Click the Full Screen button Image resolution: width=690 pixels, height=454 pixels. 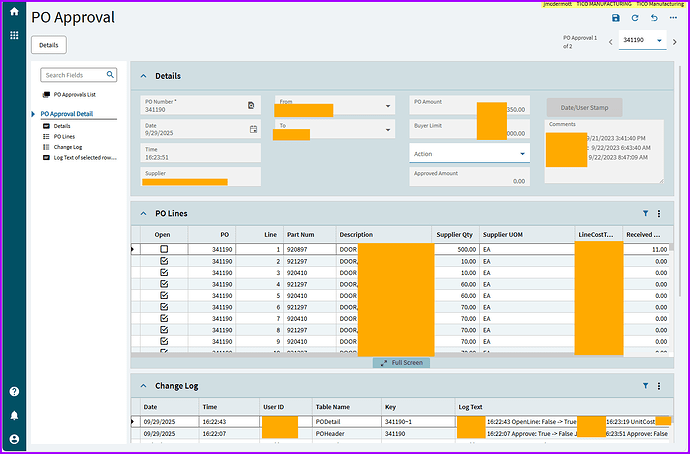pyautogui.click(x=401, y=362)
